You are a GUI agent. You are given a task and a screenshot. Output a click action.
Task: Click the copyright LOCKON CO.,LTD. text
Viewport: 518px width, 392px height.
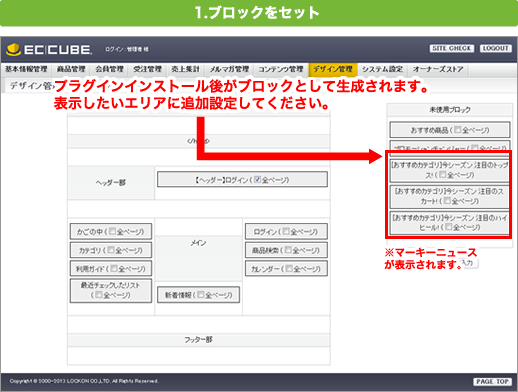click(x=84, y=381)
